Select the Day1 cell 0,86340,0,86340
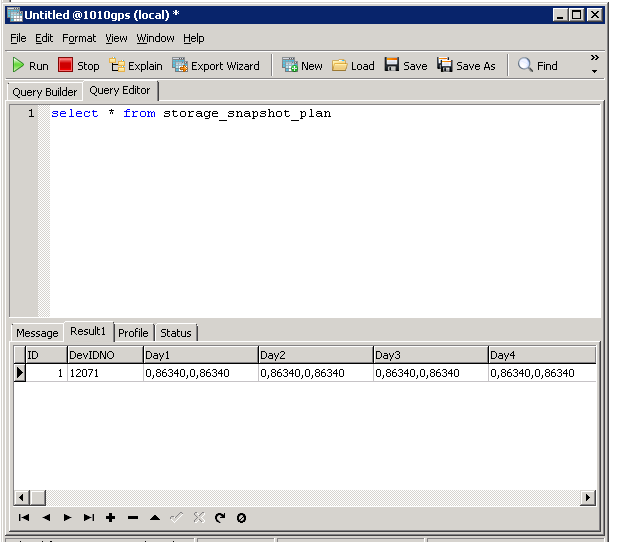 pyautogui.click(x=201, y=373)
